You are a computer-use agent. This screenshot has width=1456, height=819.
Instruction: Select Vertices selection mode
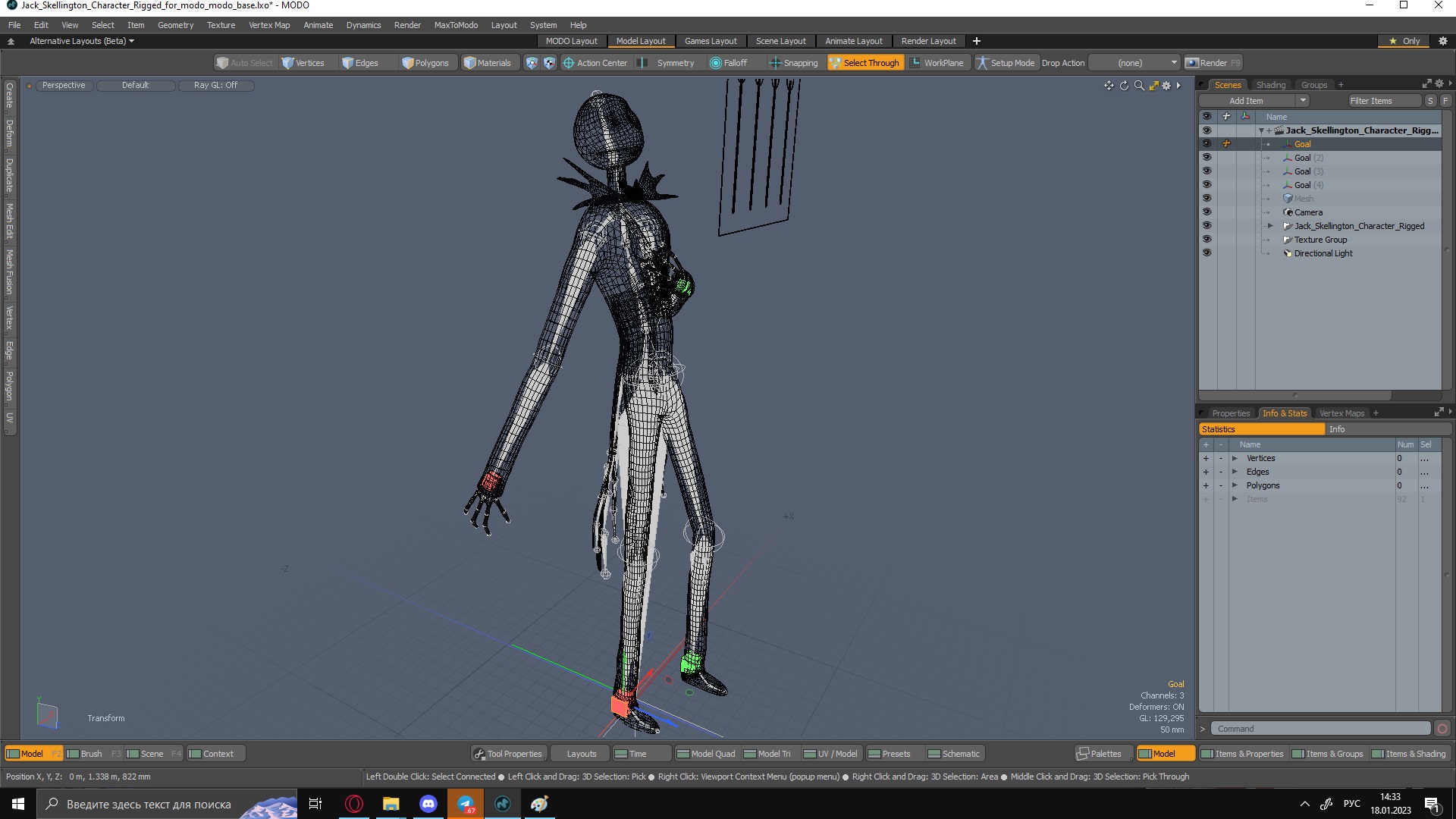click(303, 63)
